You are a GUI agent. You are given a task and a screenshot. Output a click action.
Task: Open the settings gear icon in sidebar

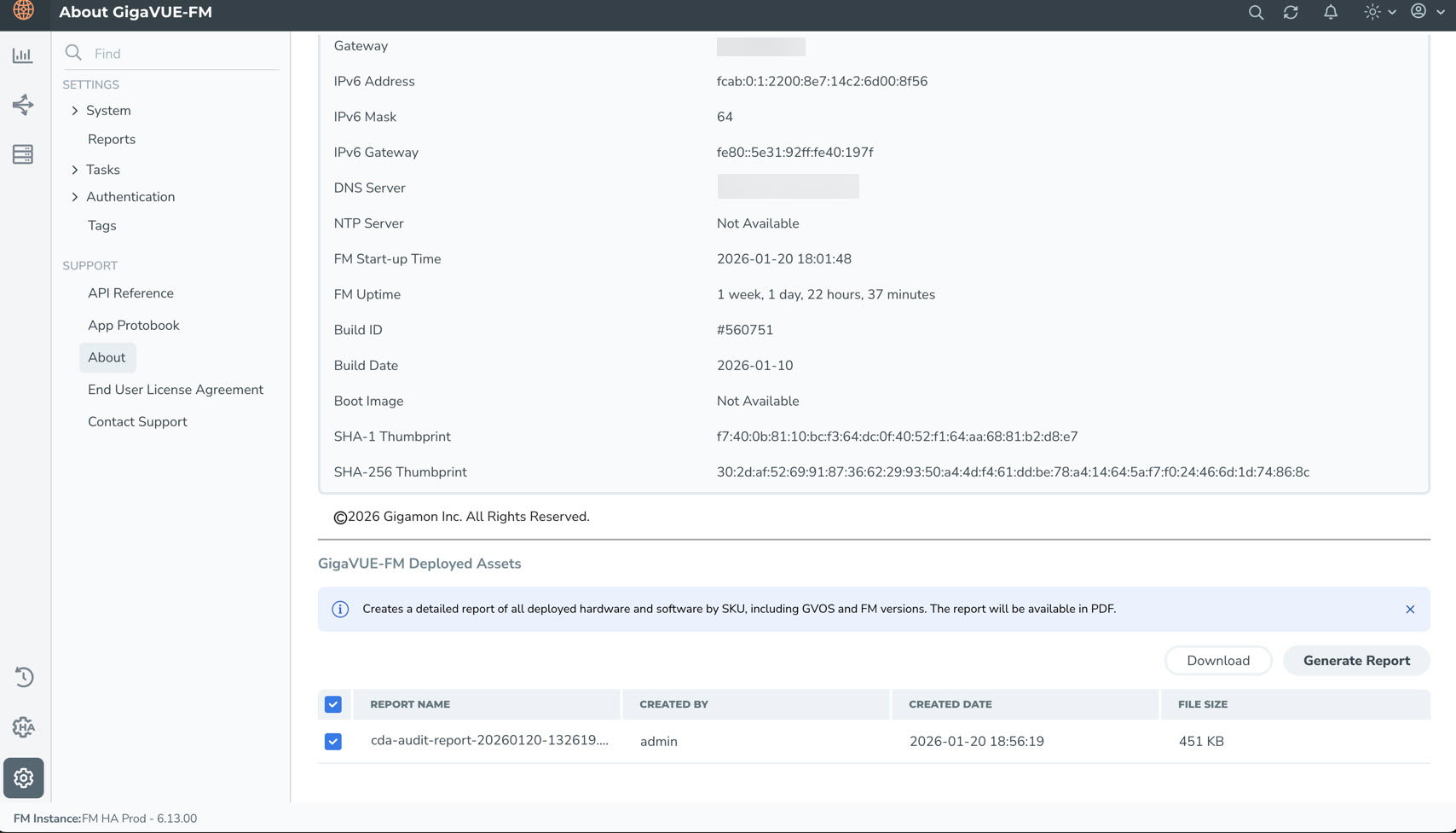tap(24, 778)
